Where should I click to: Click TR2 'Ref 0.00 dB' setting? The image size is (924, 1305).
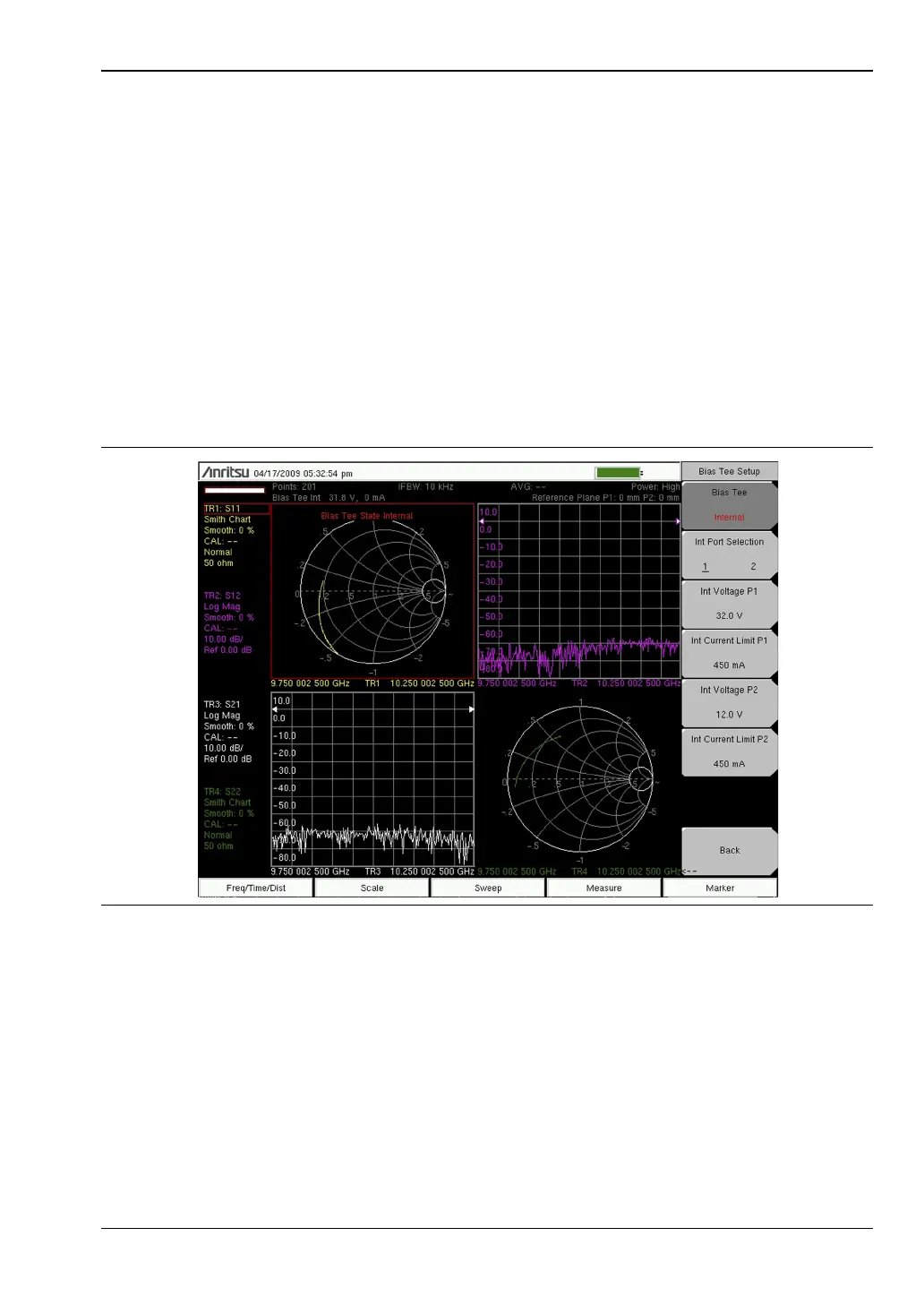[227, 650]
